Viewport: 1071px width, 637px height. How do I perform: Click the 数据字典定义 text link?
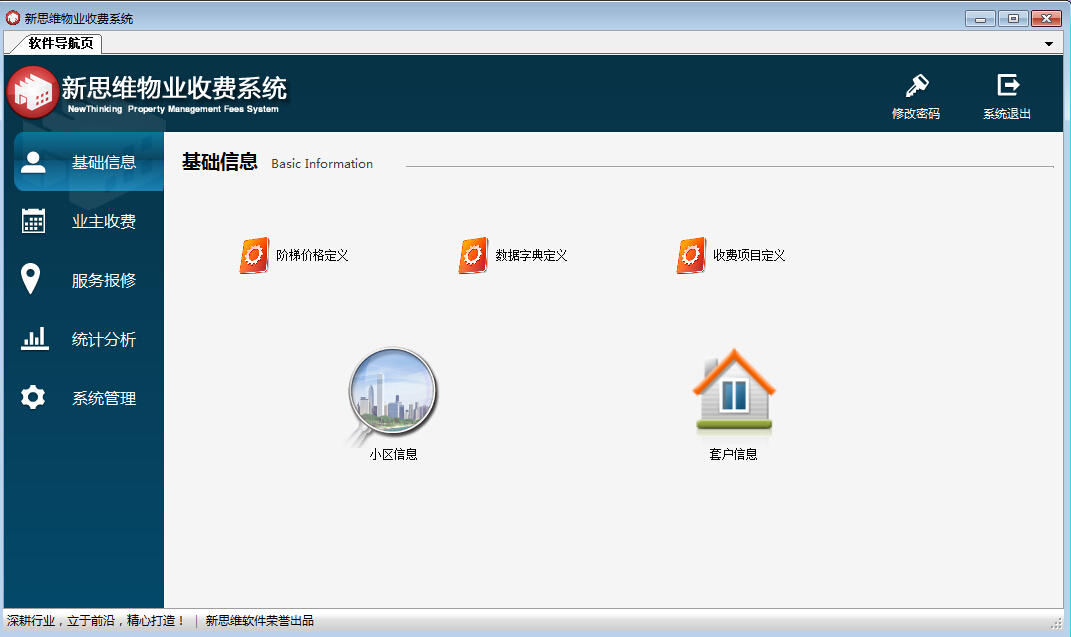pyautogui.click(x=531, y=255)
